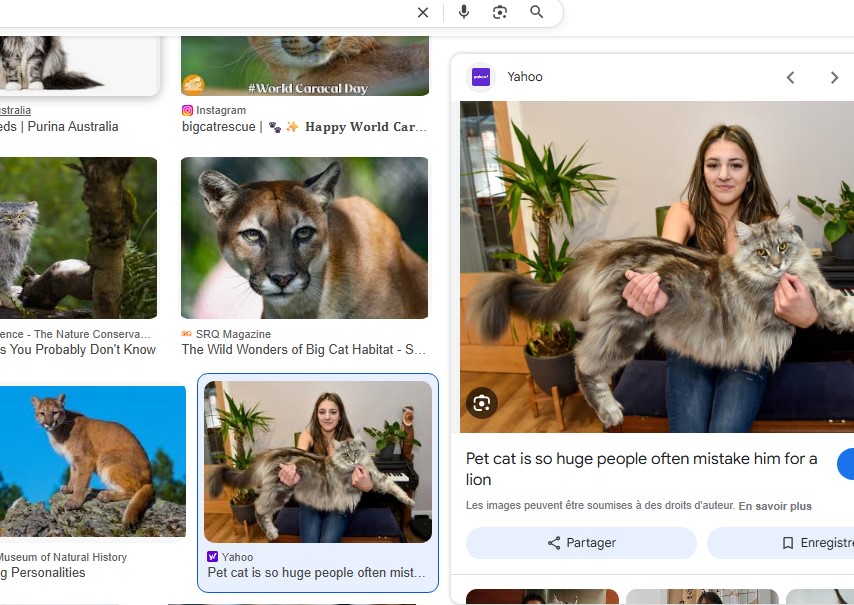Click Enregistrer save button
Image resolution: width=854 pixels, height=605 pixels.
coord(780,543)
